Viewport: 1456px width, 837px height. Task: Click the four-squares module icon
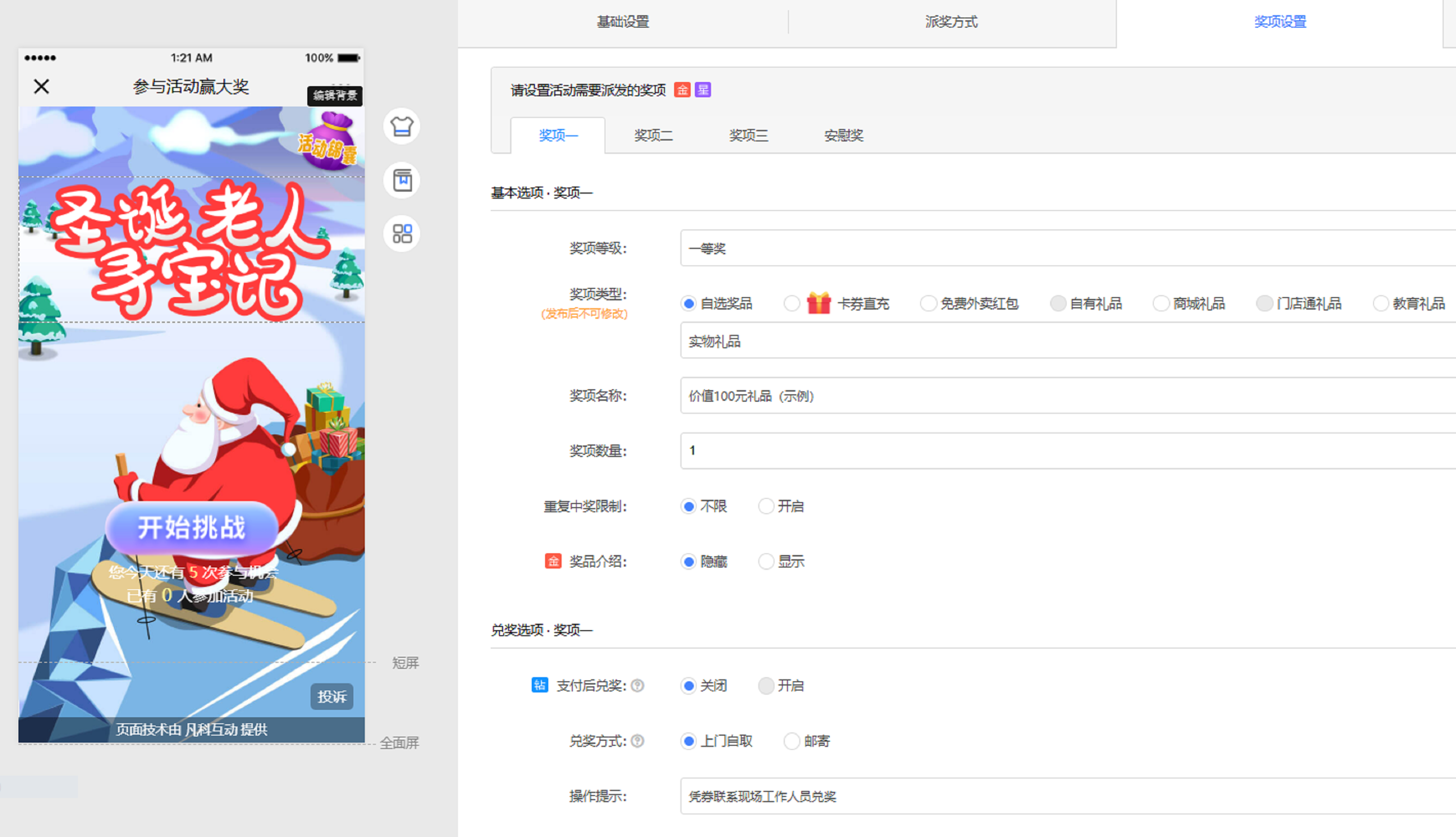click(x=402, y=234)
